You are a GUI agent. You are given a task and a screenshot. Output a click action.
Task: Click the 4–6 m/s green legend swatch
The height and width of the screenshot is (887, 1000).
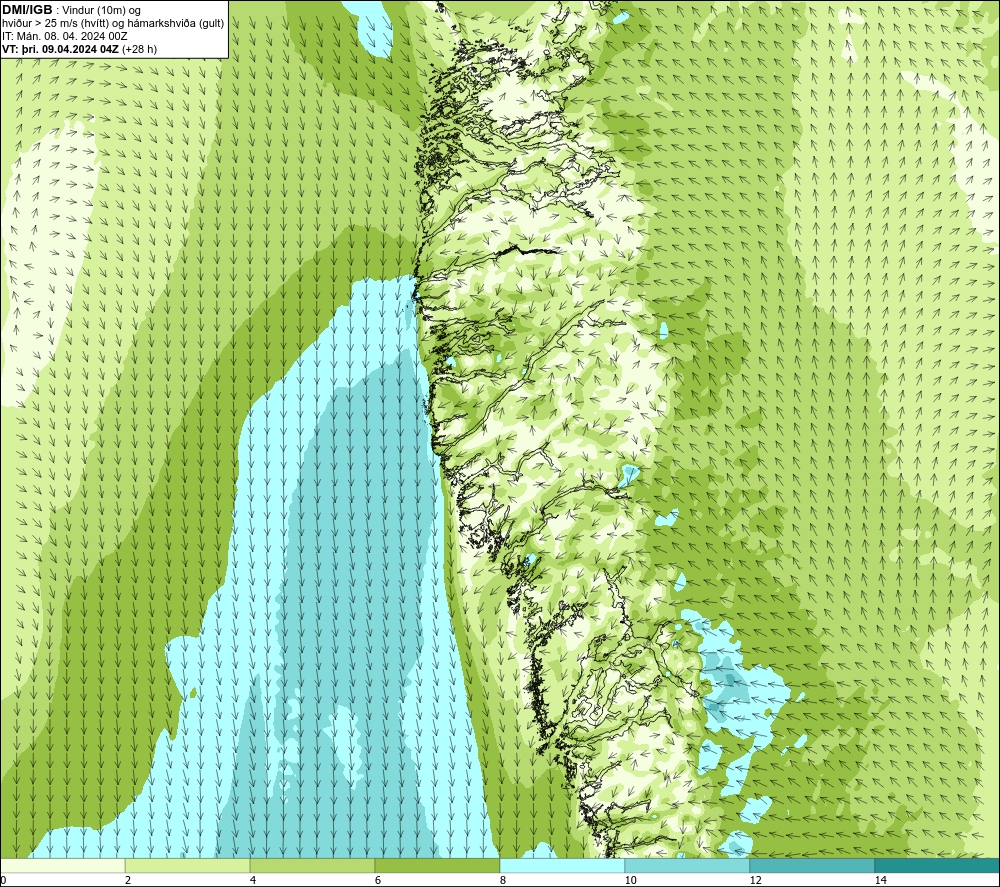click(312, 865)
